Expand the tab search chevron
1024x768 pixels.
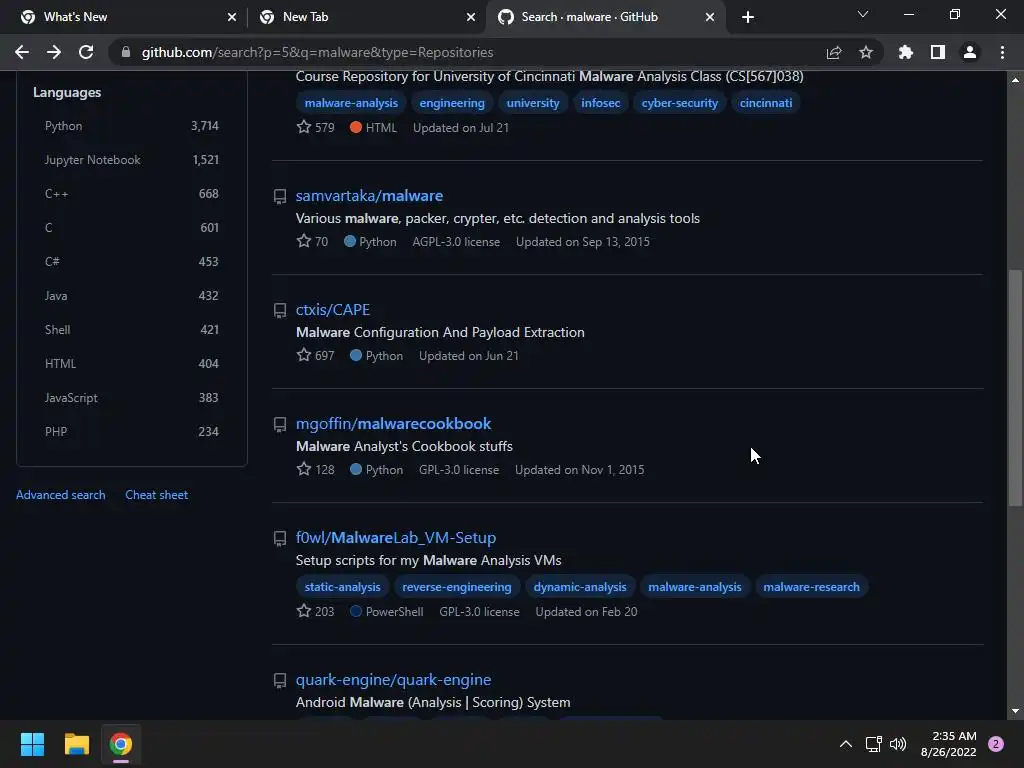863,14
